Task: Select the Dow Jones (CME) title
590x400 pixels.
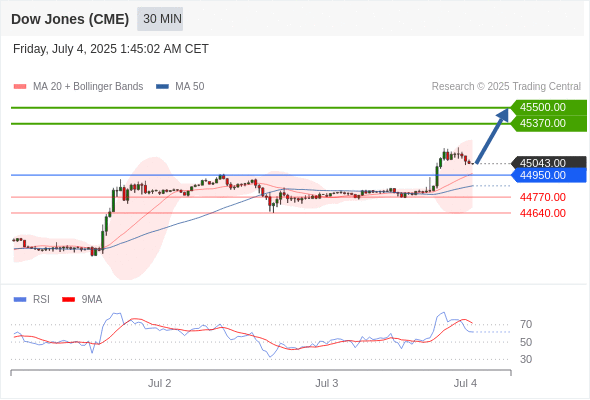Action: (x=70, y=19)
